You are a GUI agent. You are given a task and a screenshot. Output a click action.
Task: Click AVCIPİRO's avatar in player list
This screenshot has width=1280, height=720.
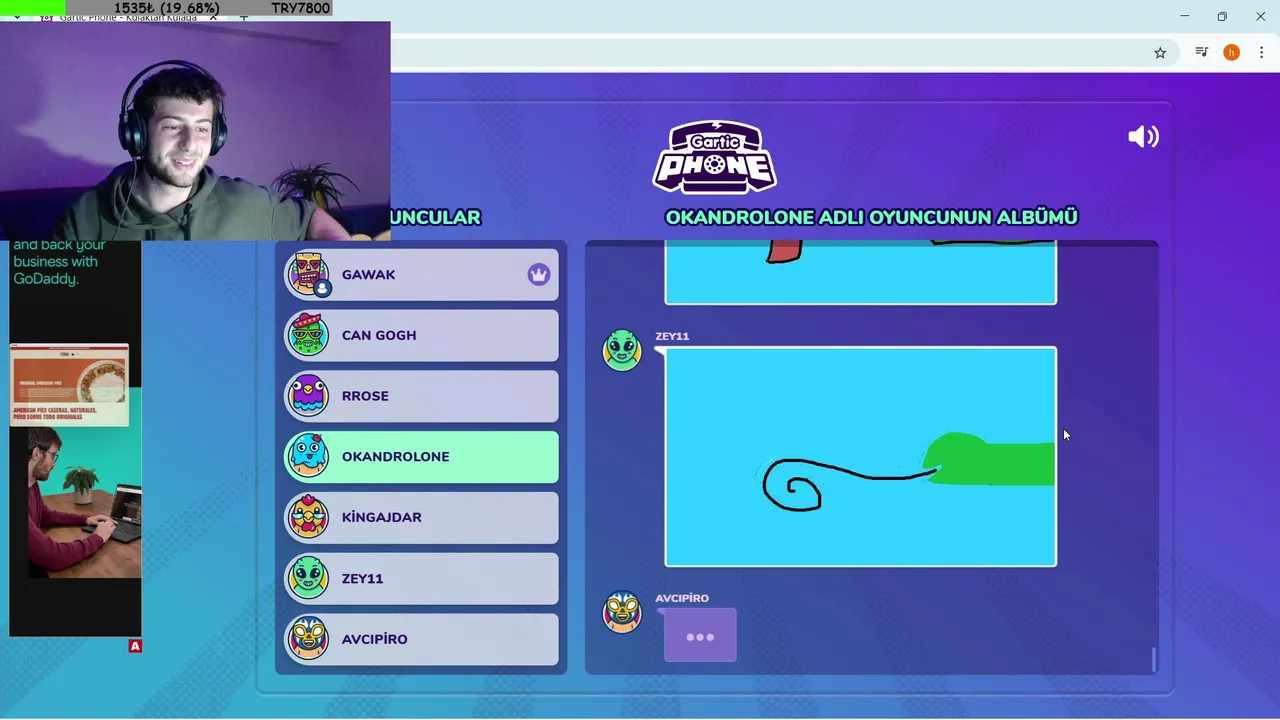[x=308, y=639]
